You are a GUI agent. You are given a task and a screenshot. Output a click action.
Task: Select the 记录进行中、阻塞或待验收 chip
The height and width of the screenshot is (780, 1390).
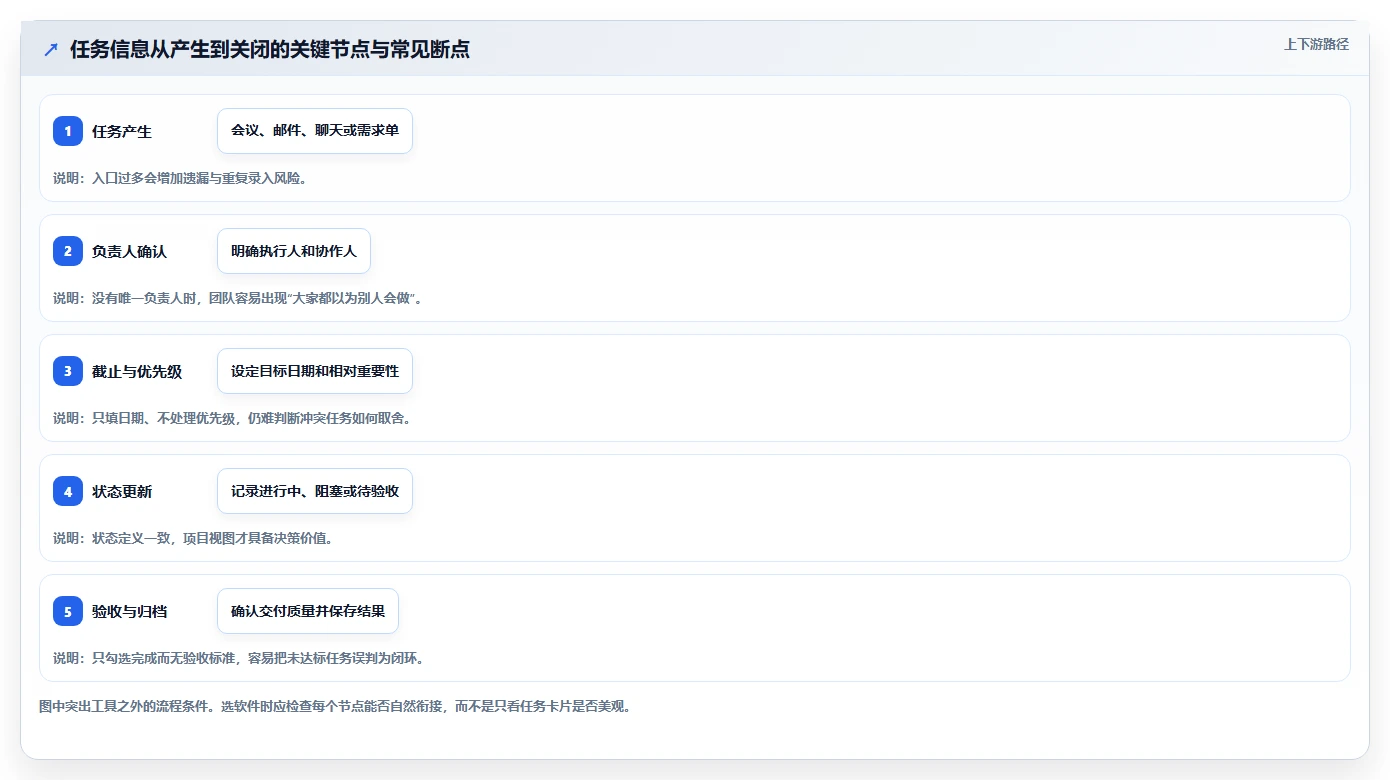coord(315,491)
